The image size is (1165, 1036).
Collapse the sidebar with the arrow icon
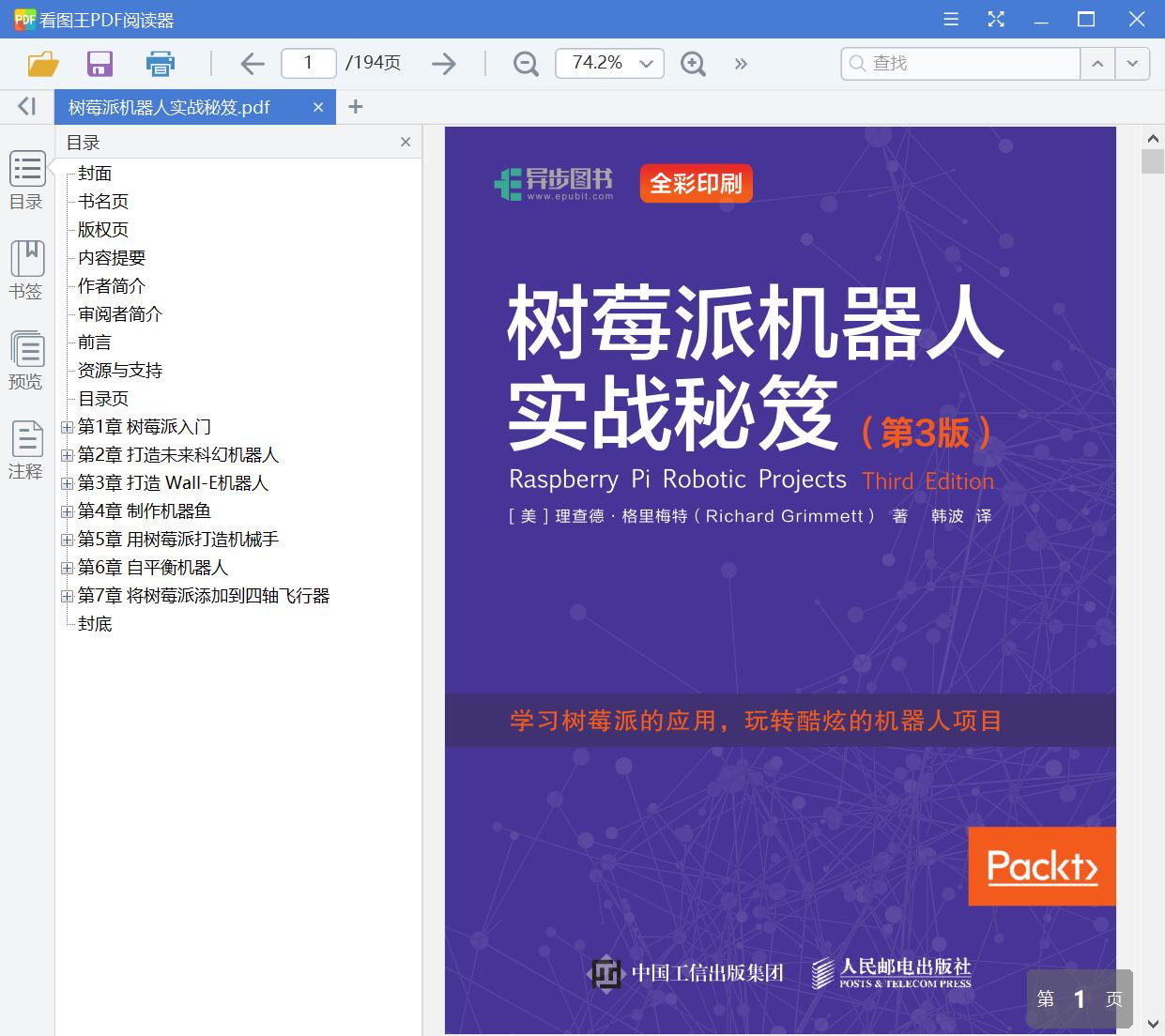click(27, 106)
